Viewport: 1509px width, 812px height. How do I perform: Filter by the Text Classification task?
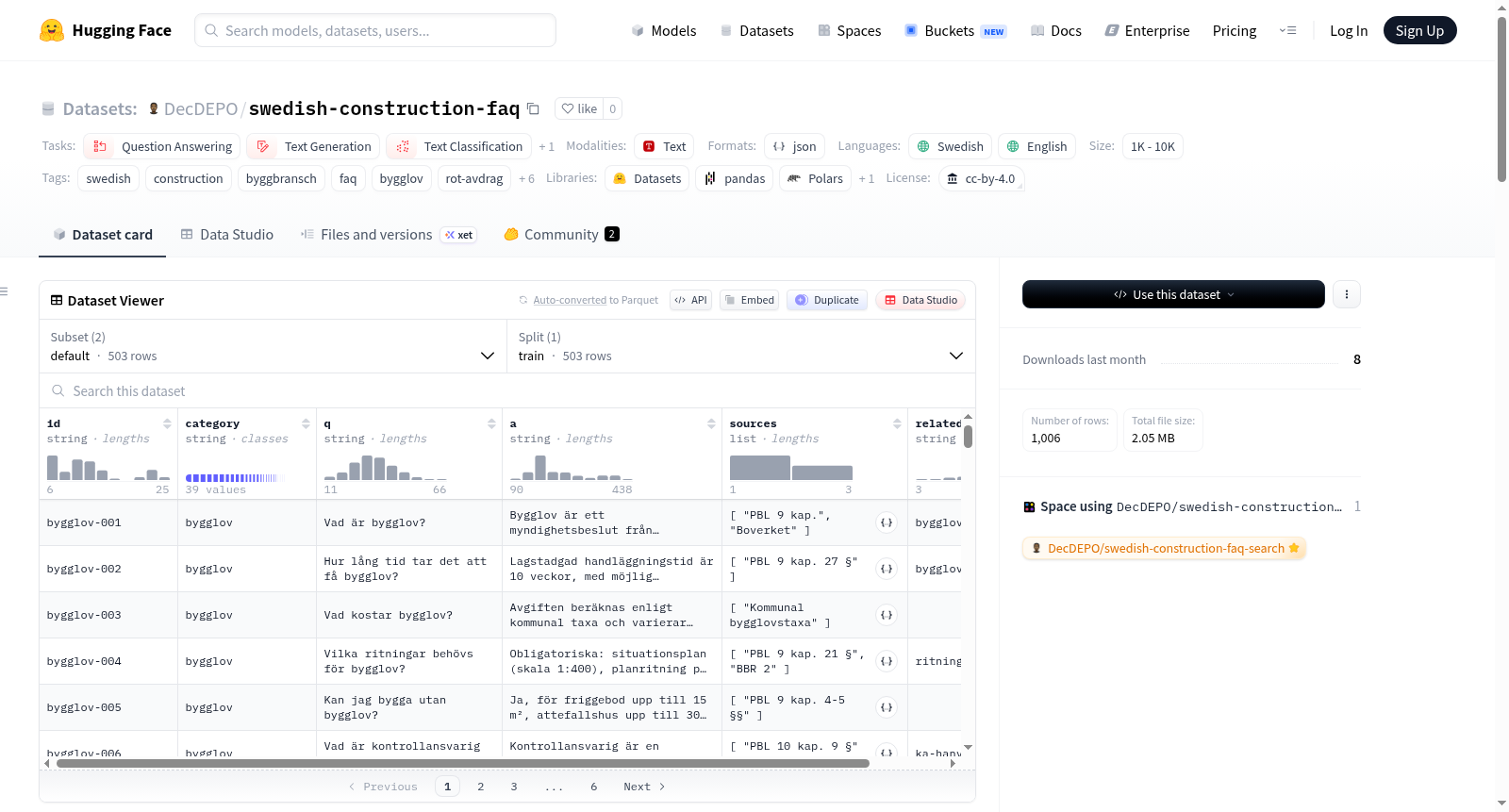459,146
